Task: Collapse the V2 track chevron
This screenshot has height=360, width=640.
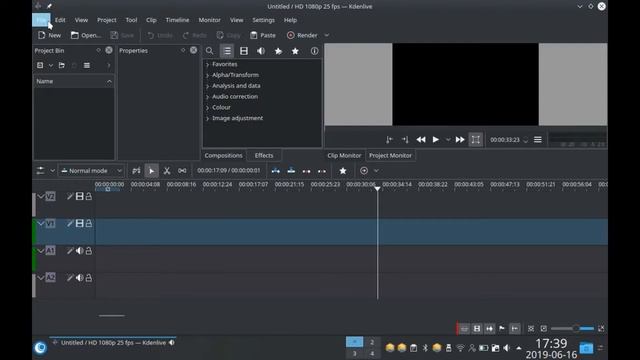Action: (x=41, y=197)
